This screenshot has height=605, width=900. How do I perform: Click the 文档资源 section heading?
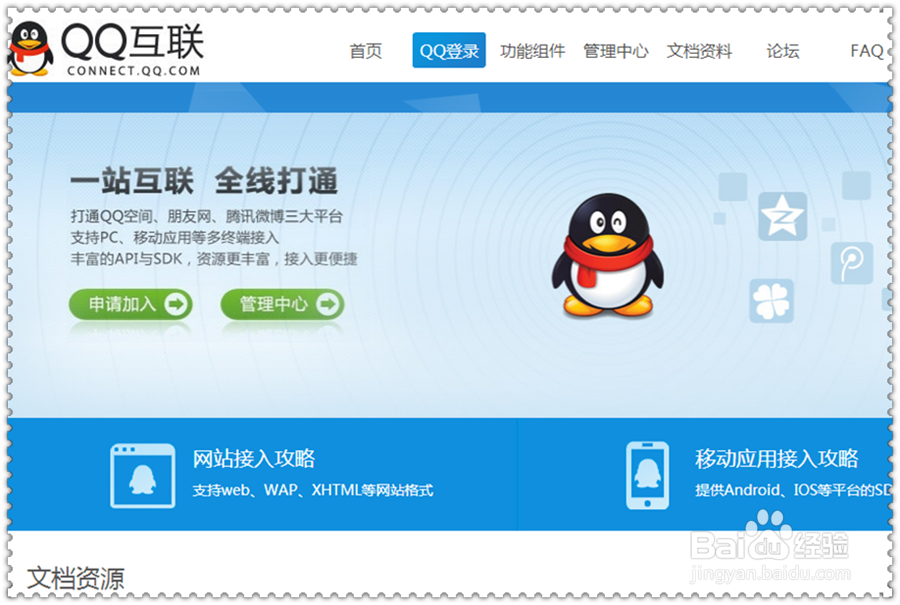point(75,578)
